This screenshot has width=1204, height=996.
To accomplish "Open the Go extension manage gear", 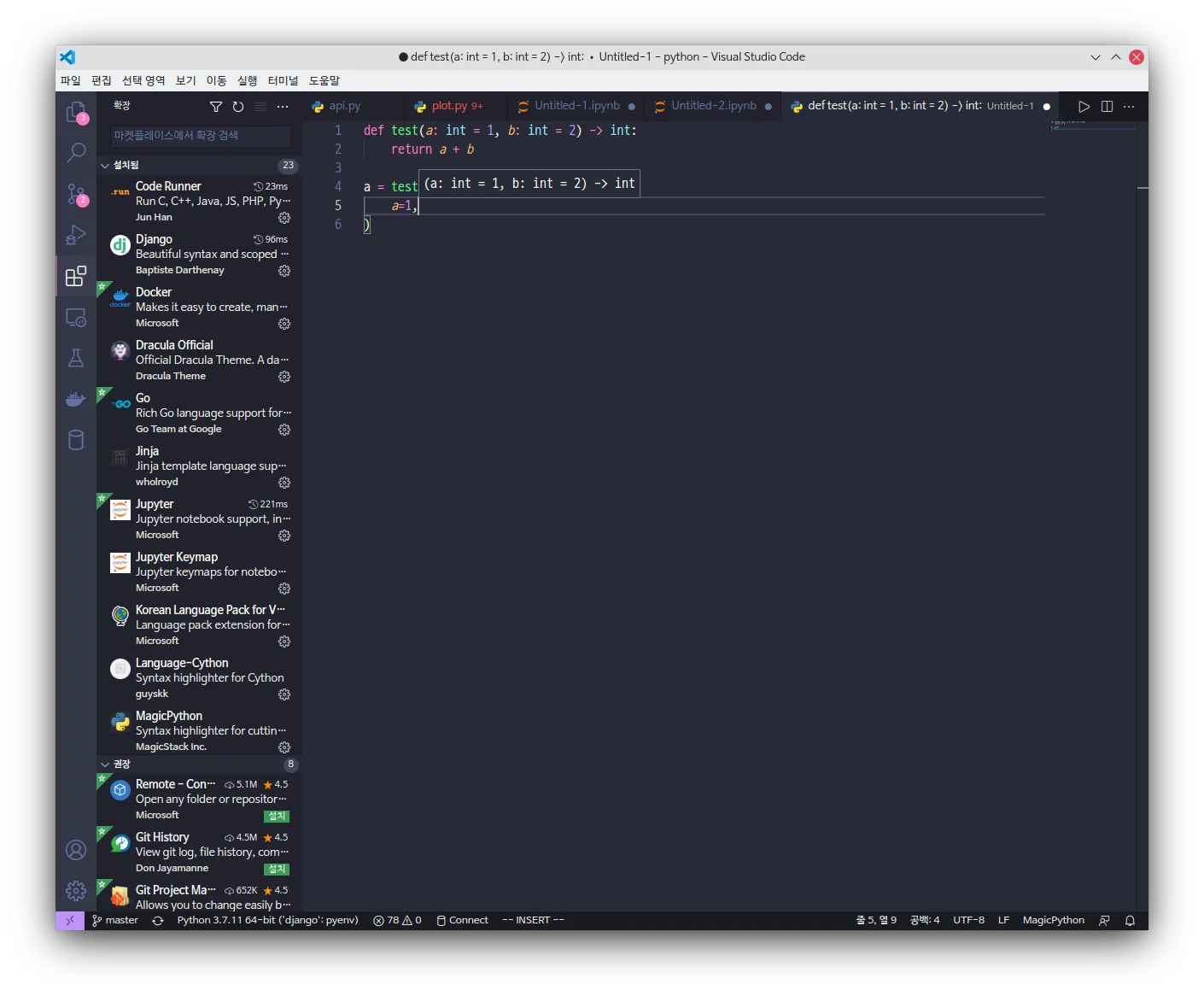I will [x=284, y=430].
